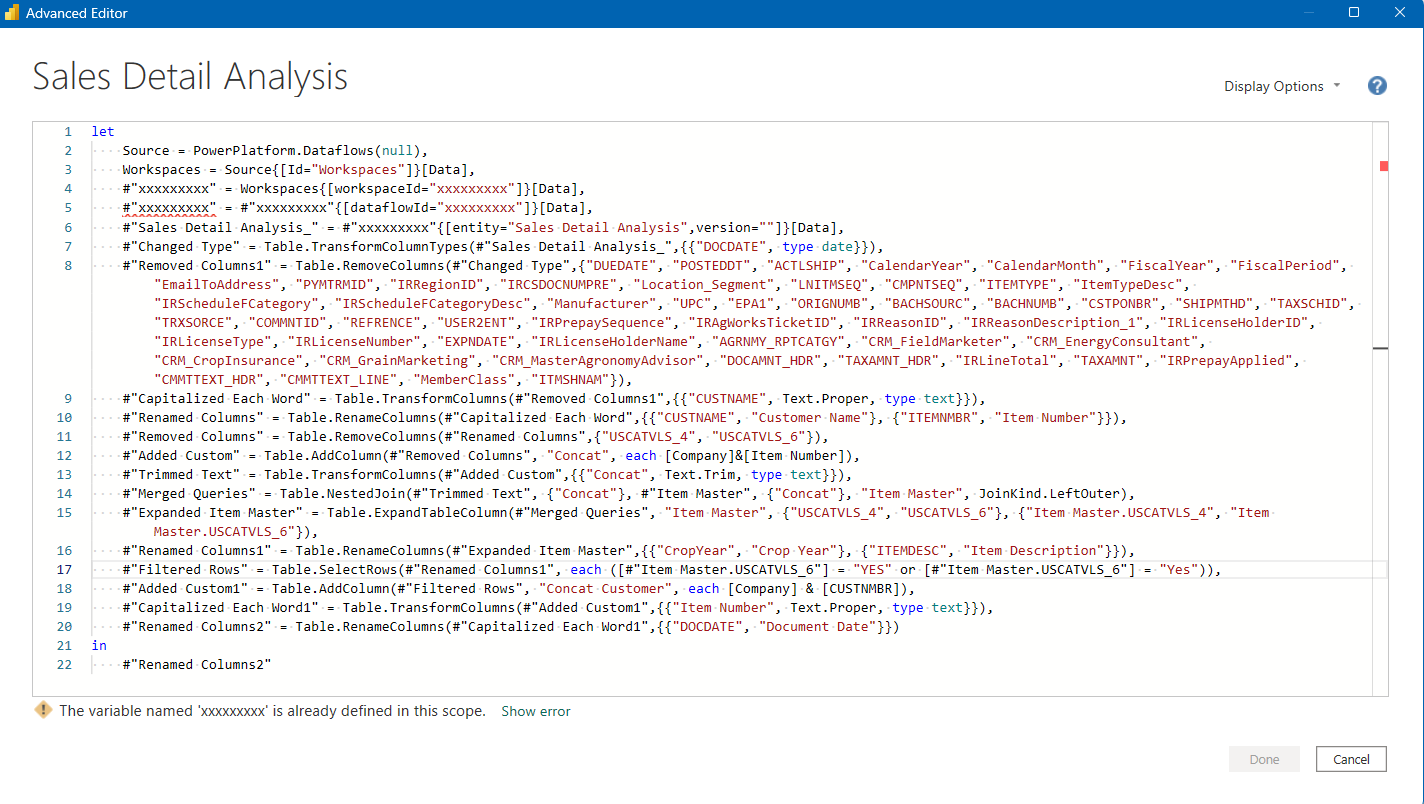The image size is (1424, 804).
Task: Click the Show error link
Action: (x=536, y=711)
